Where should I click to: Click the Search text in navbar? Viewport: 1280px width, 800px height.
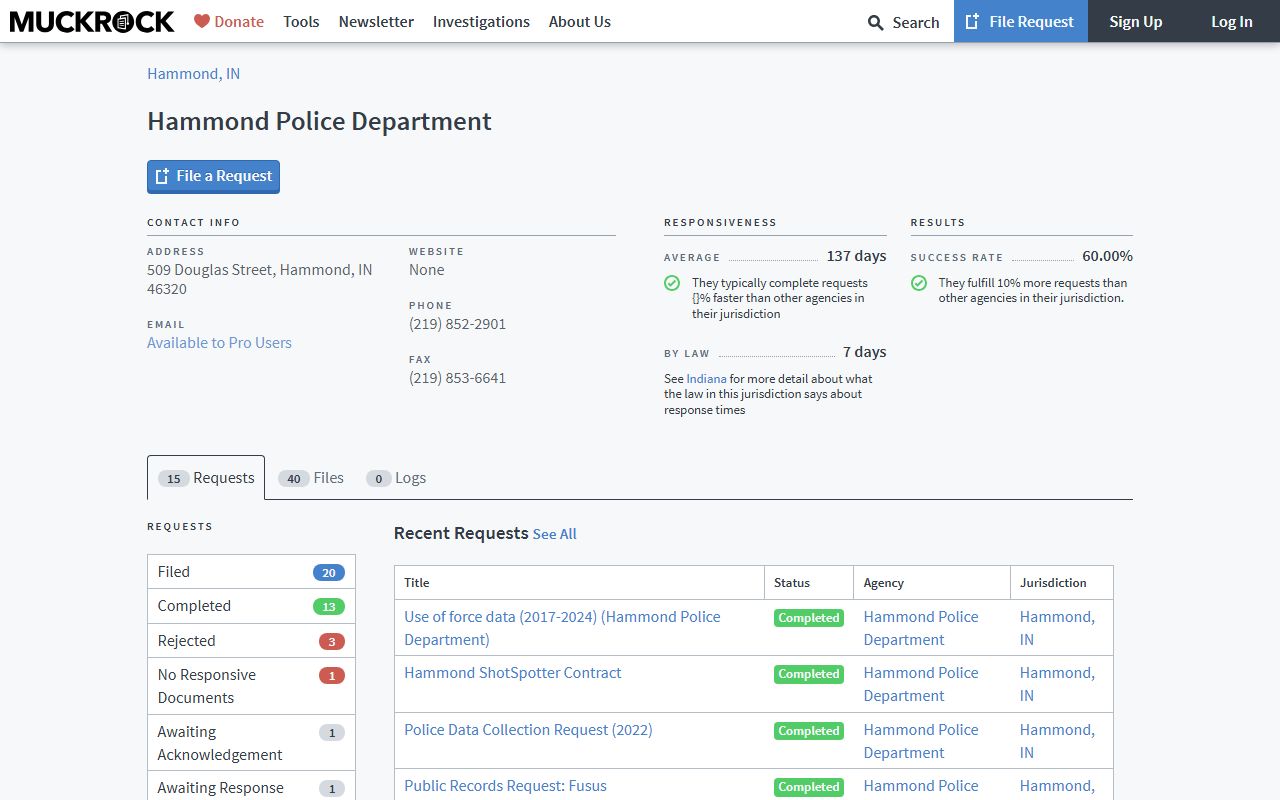coord(916,22)
